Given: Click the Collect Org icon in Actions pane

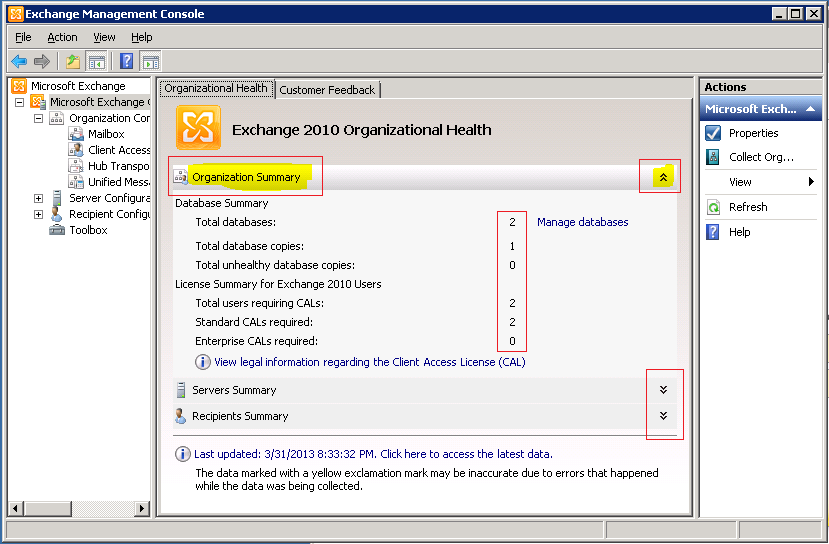Looking at the screenshot, I should coord(713,157).
